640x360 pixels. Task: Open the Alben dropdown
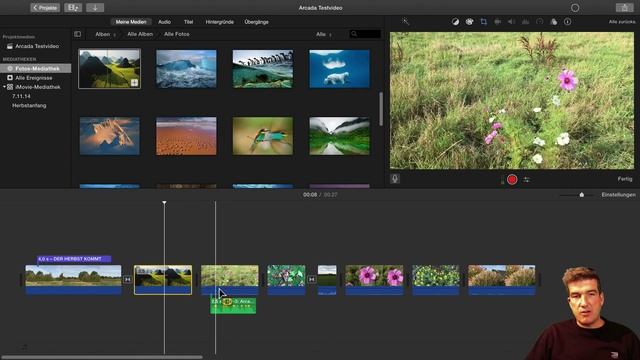[105, 34]
